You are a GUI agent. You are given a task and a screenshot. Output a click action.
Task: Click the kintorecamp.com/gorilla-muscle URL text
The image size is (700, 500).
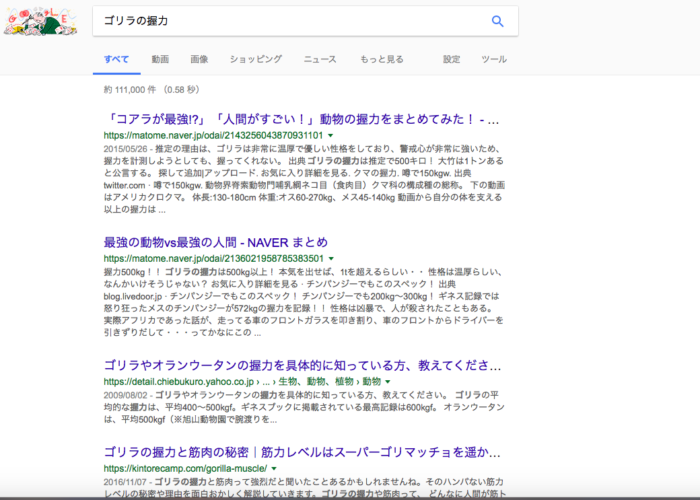click(185, 469)
